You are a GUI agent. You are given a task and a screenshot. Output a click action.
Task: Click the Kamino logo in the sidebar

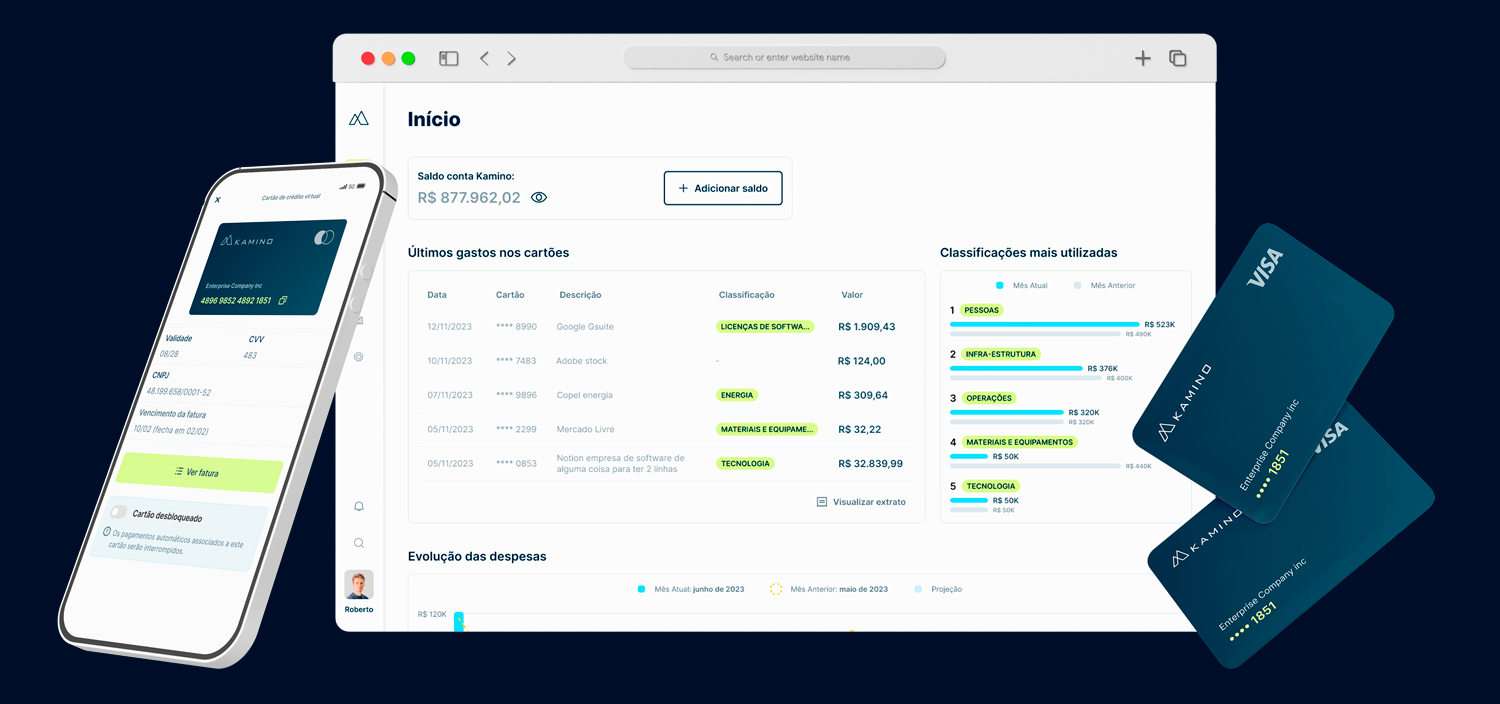pos(359,117)
